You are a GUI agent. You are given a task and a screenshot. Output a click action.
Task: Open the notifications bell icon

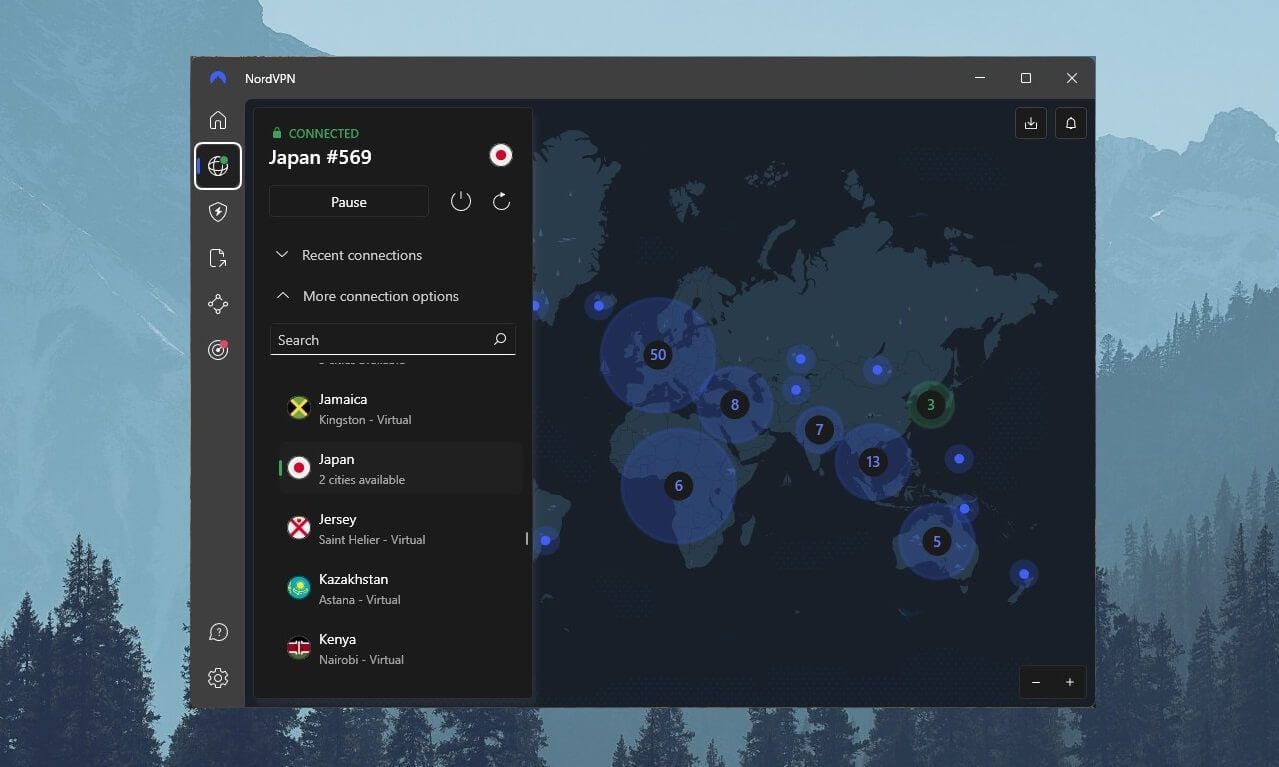pos(1071,123)
